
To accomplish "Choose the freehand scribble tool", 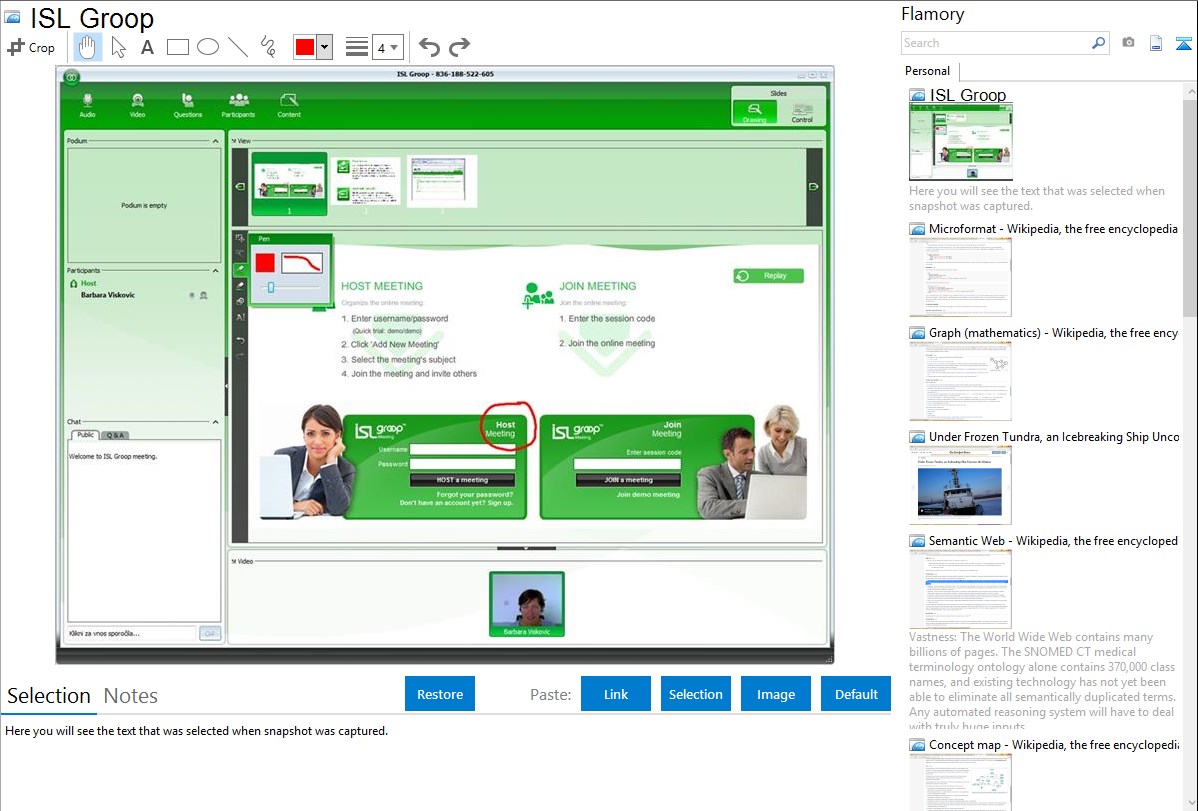I will click(268, 47).
